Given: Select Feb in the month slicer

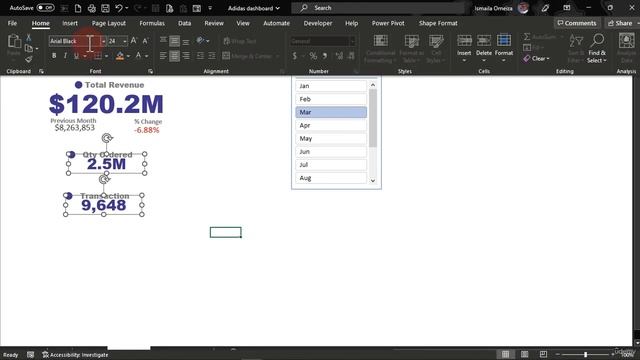Looking at the screenshot, I should coord(331,99).
